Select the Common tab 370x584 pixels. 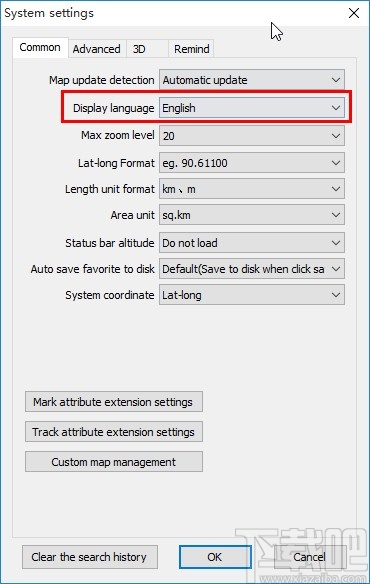40,48
